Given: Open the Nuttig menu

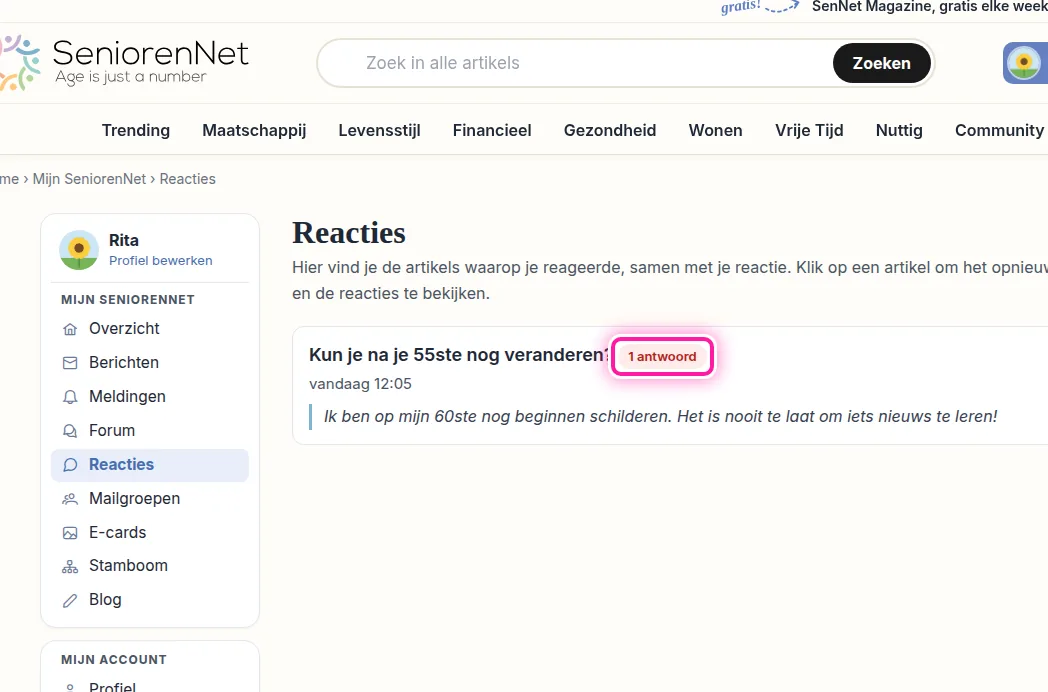Looking at the screenshot, I should [899, 130].
